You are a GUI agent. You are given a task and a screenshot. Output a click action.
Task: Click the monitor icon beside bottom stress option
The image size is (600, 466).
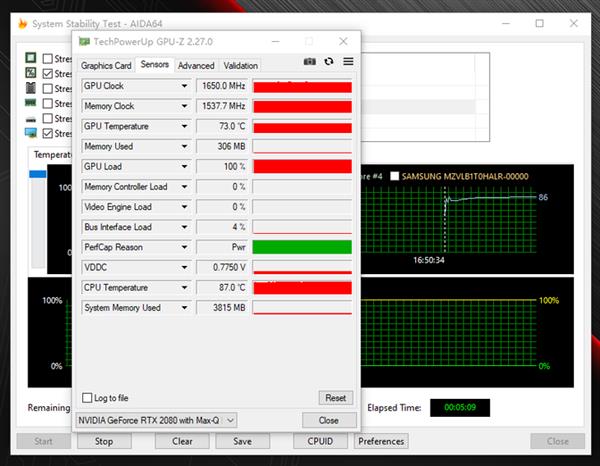31,132
